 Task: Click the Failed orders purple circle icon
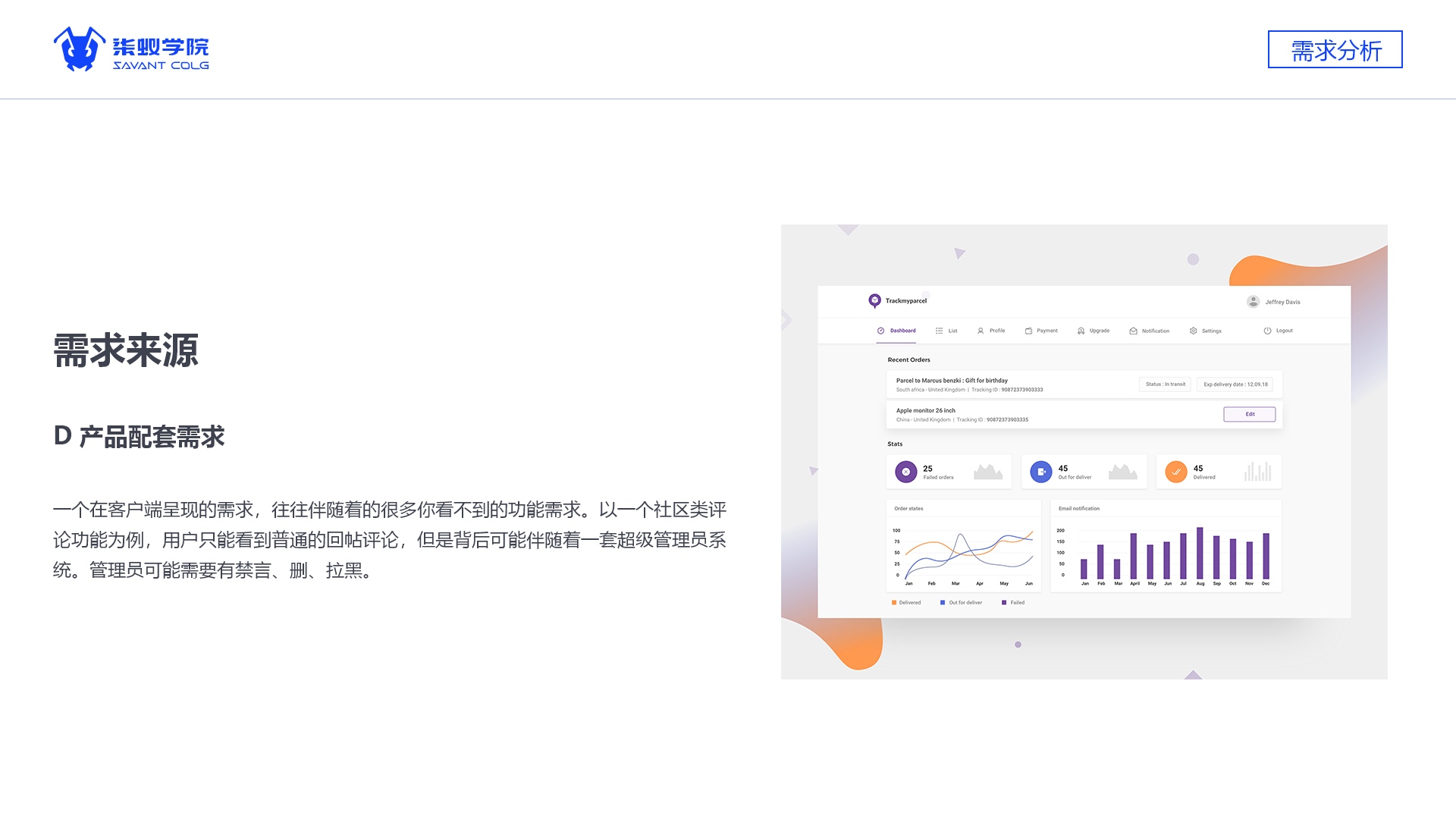905,472
